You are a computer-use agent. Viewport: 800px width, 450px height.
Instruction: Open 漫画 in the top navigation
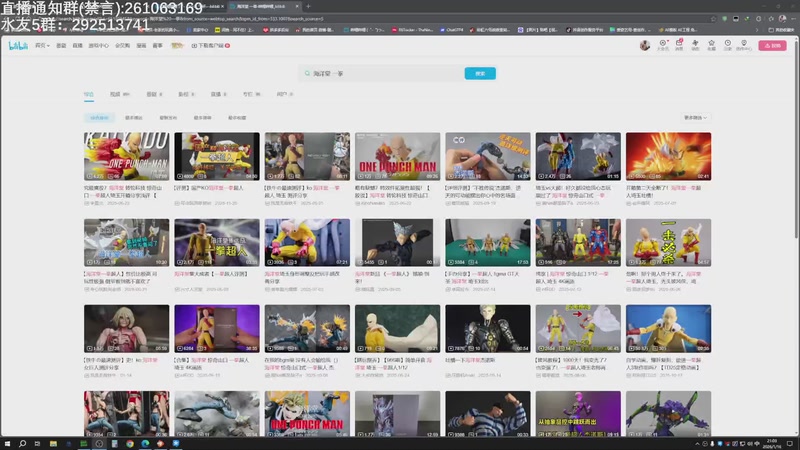141,46
